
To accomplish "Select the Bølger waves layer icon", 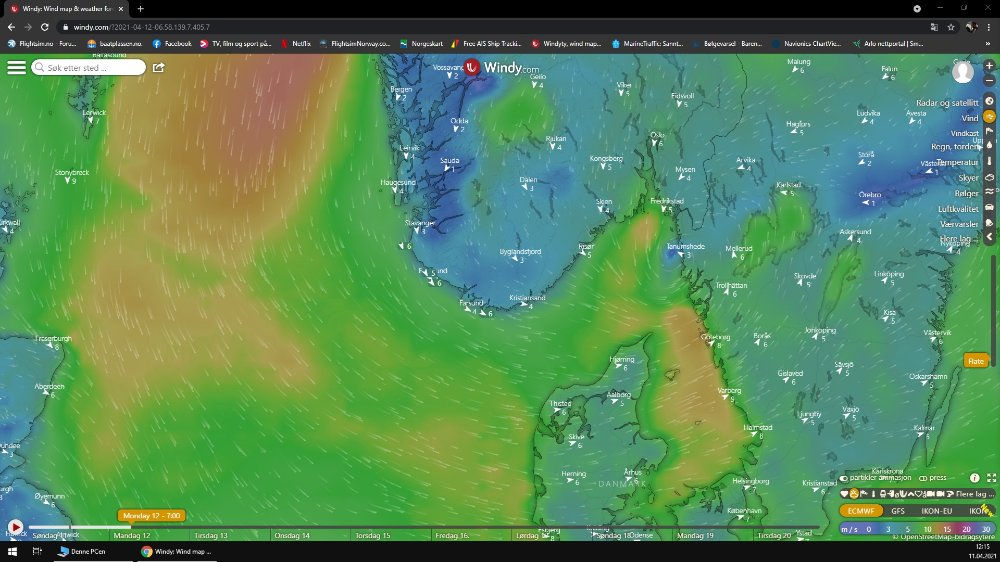I will (x=989, y=192).
